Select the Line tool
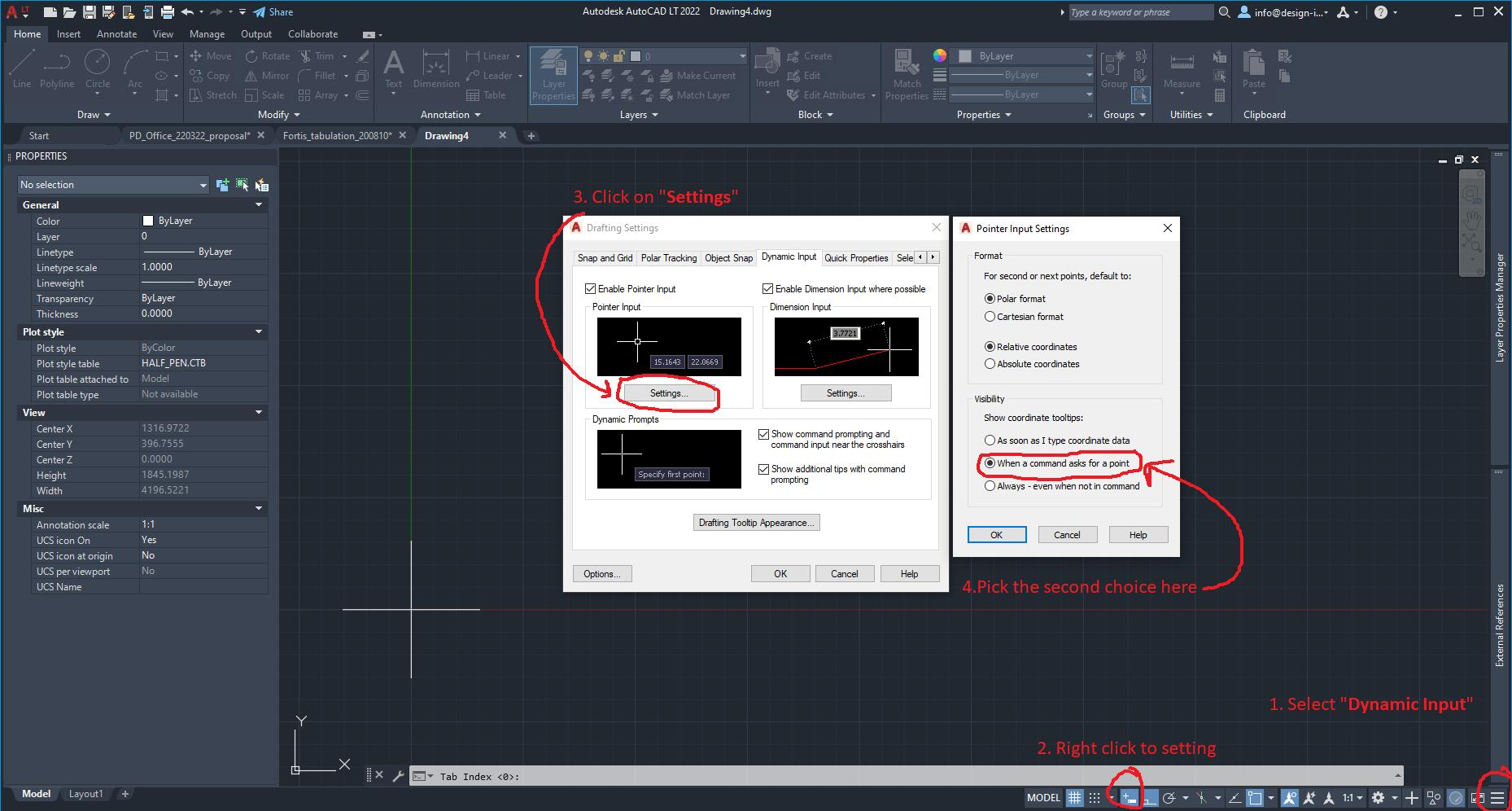Viewport: 1512px width, 811px height. point(22,68)
